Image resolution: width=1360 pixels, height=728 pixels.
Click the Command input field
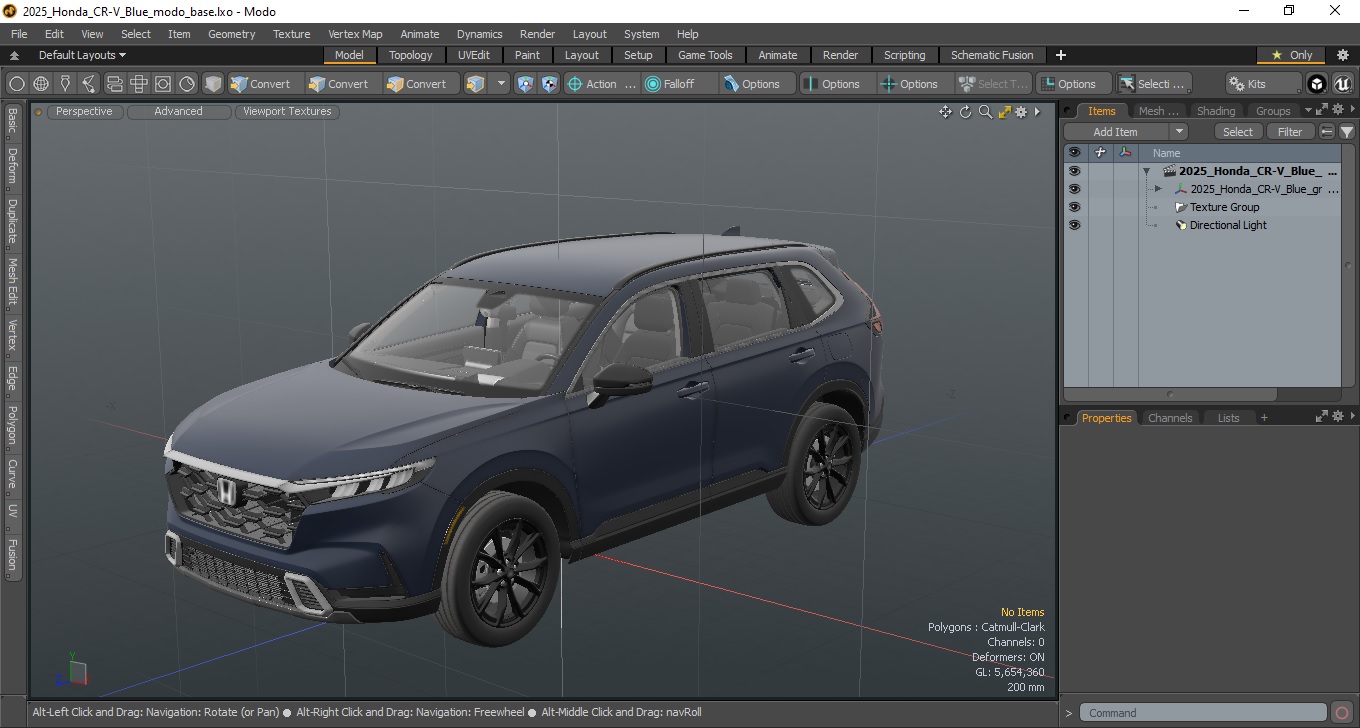(1205, 713)
